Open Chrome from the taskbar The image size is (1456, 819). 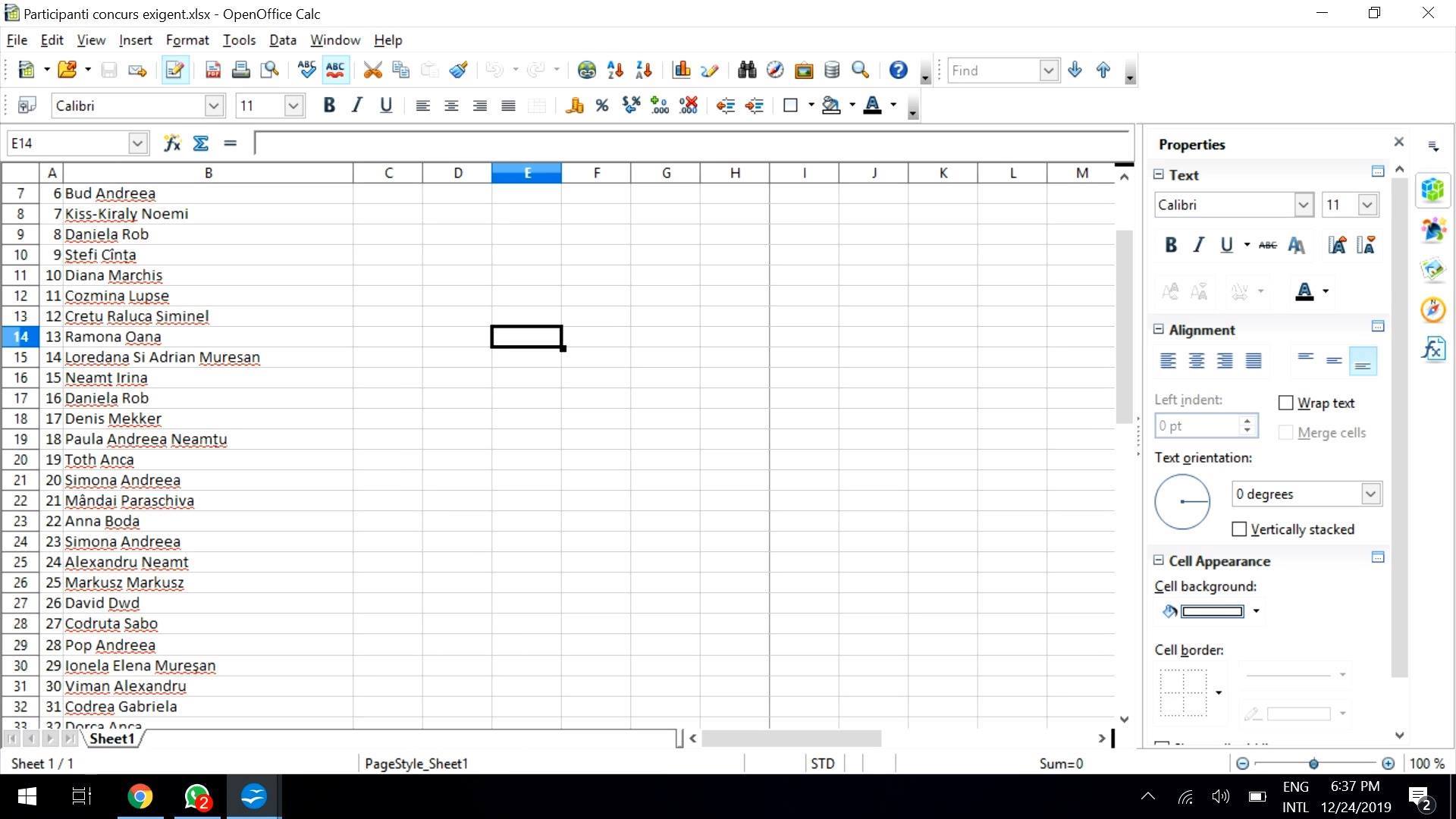pos(140,796)
